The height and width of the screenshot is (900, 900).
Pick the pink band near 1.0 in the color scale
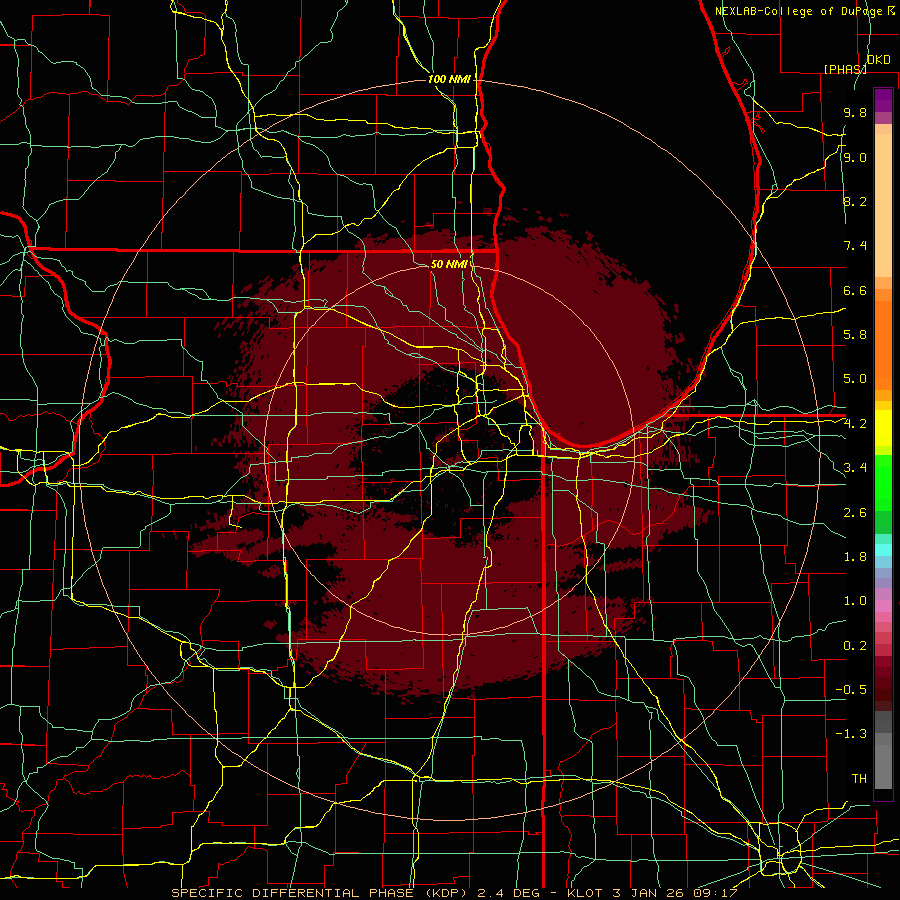coord(883,606)
